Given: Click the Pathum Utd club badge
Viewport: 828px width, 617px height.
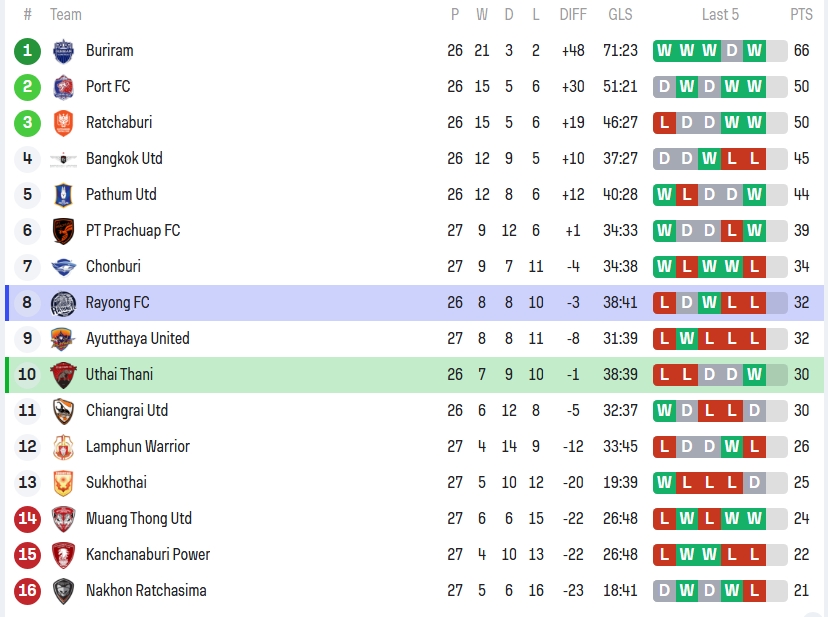Looking at the screenshot, I should coord(63,195).
